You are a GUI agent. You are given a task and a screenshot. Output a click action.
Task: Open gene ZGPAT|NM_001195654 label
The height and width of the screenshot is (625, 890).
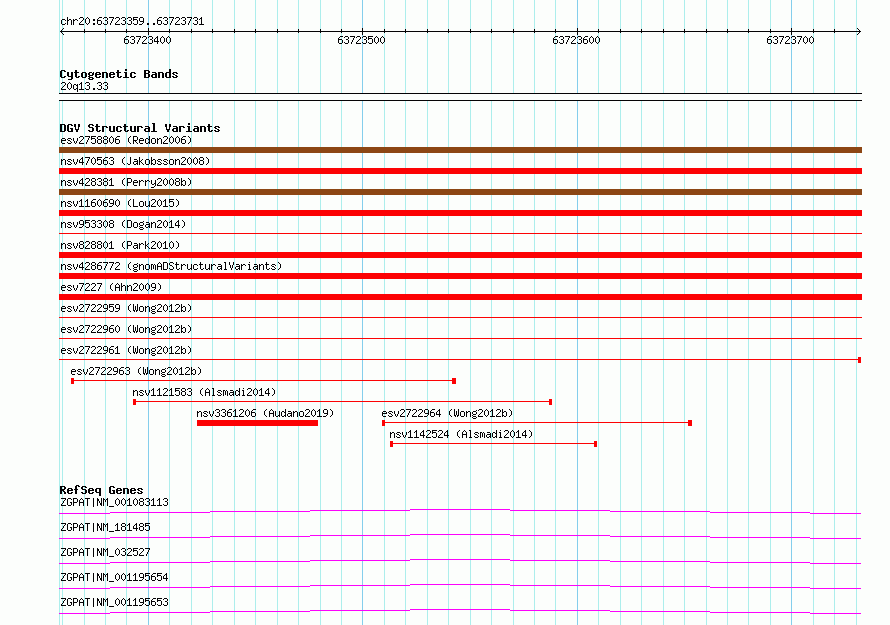114,577
